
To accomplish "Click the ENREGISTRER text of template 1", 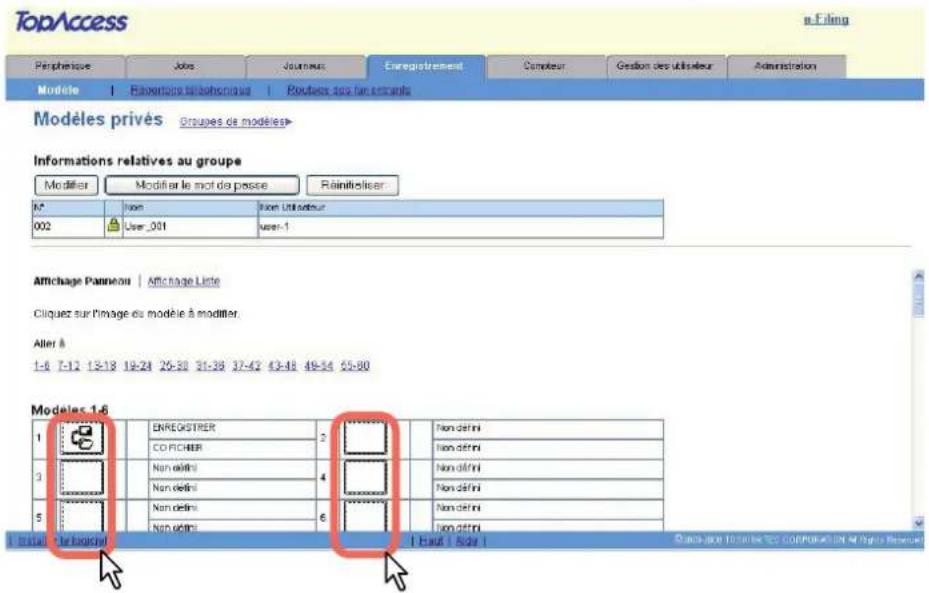I will [184, 428].
